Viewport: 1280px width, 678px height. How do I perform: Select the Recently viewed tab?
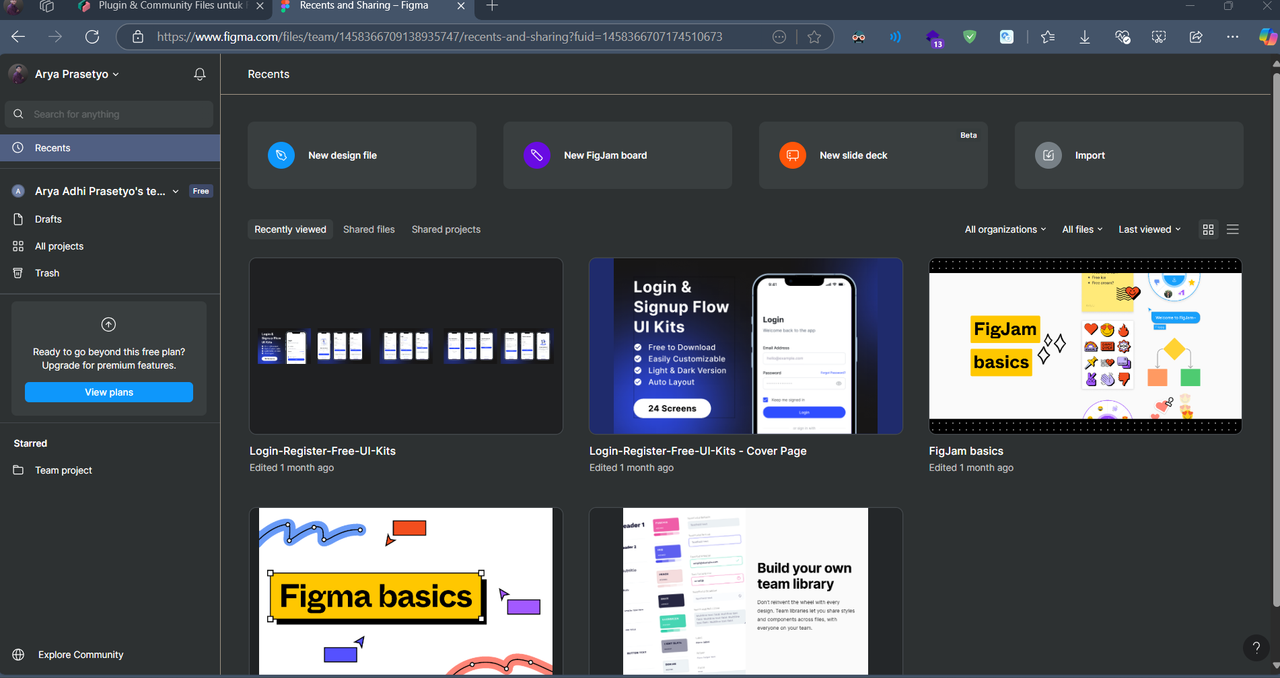pyautogui.click(x=290, y=229)
